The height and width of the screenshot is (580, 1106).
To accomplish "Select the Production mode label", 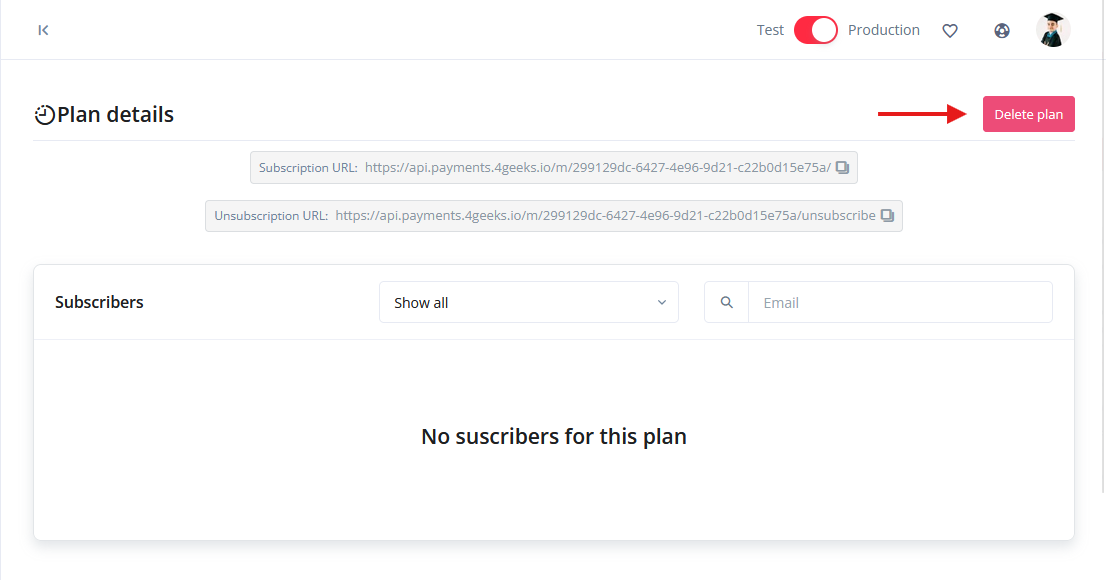I will 883,30.
